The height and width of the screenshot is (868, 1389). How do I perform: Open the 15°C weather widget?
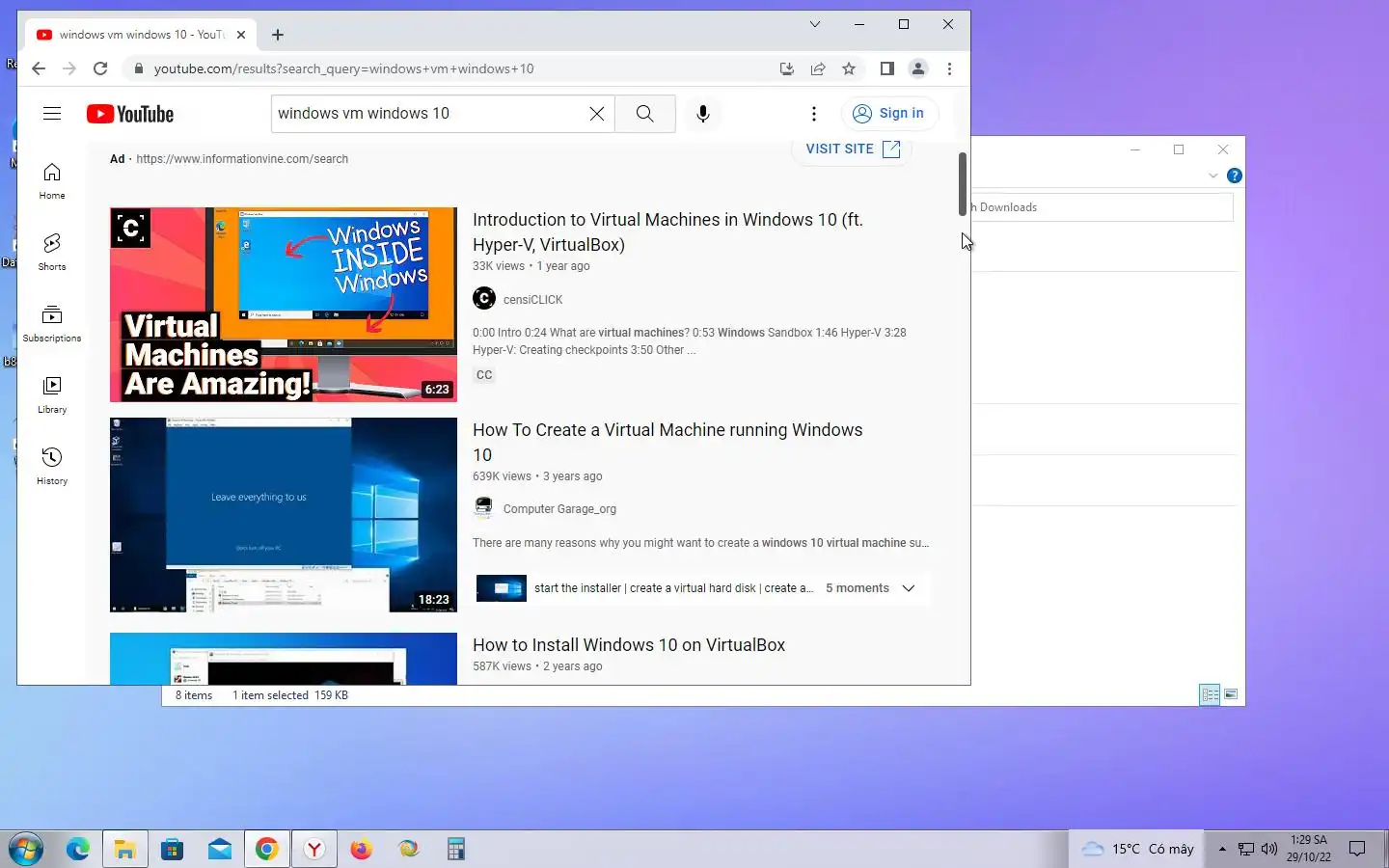(x=1138, y=850)
